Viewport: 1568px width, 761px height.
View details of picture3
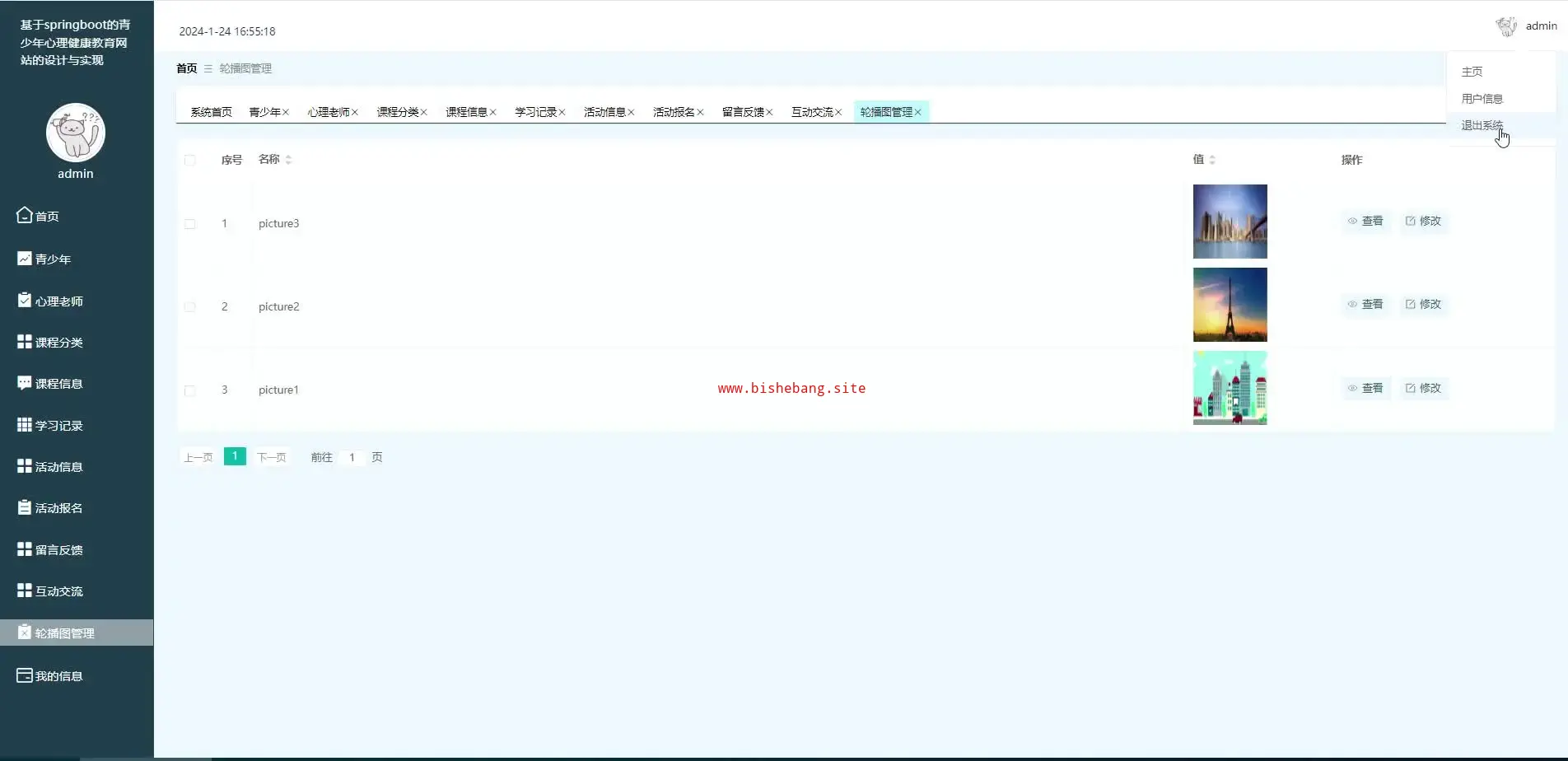point(1365,221)
